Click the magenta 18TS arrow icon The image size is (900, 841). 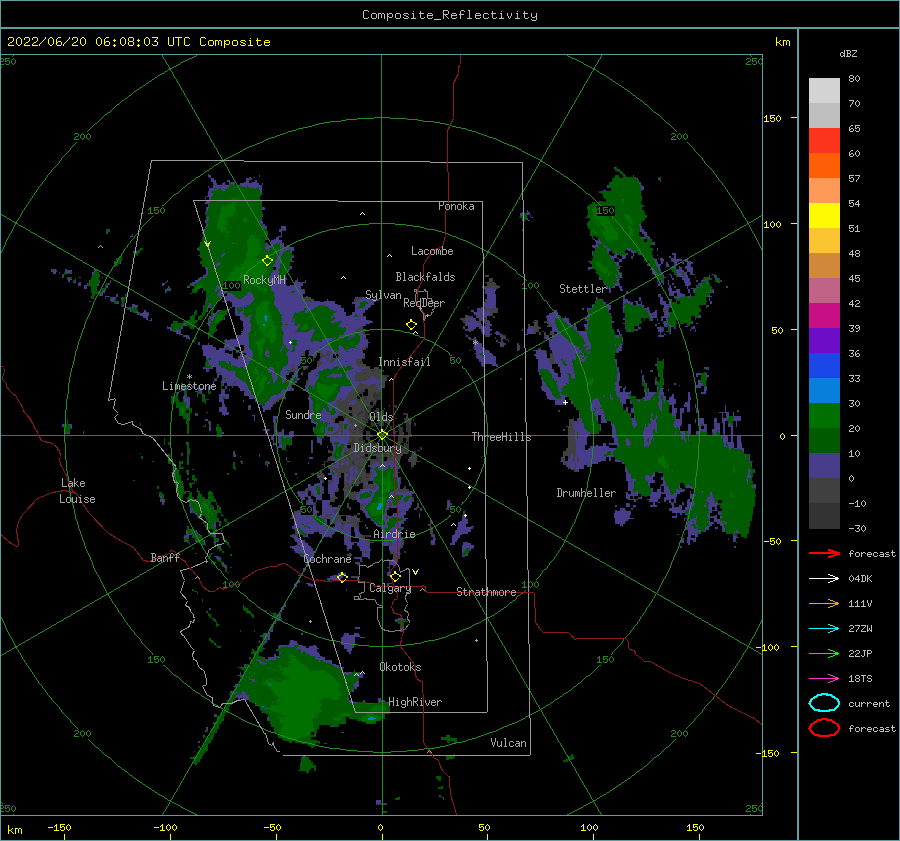coord(824,679)
